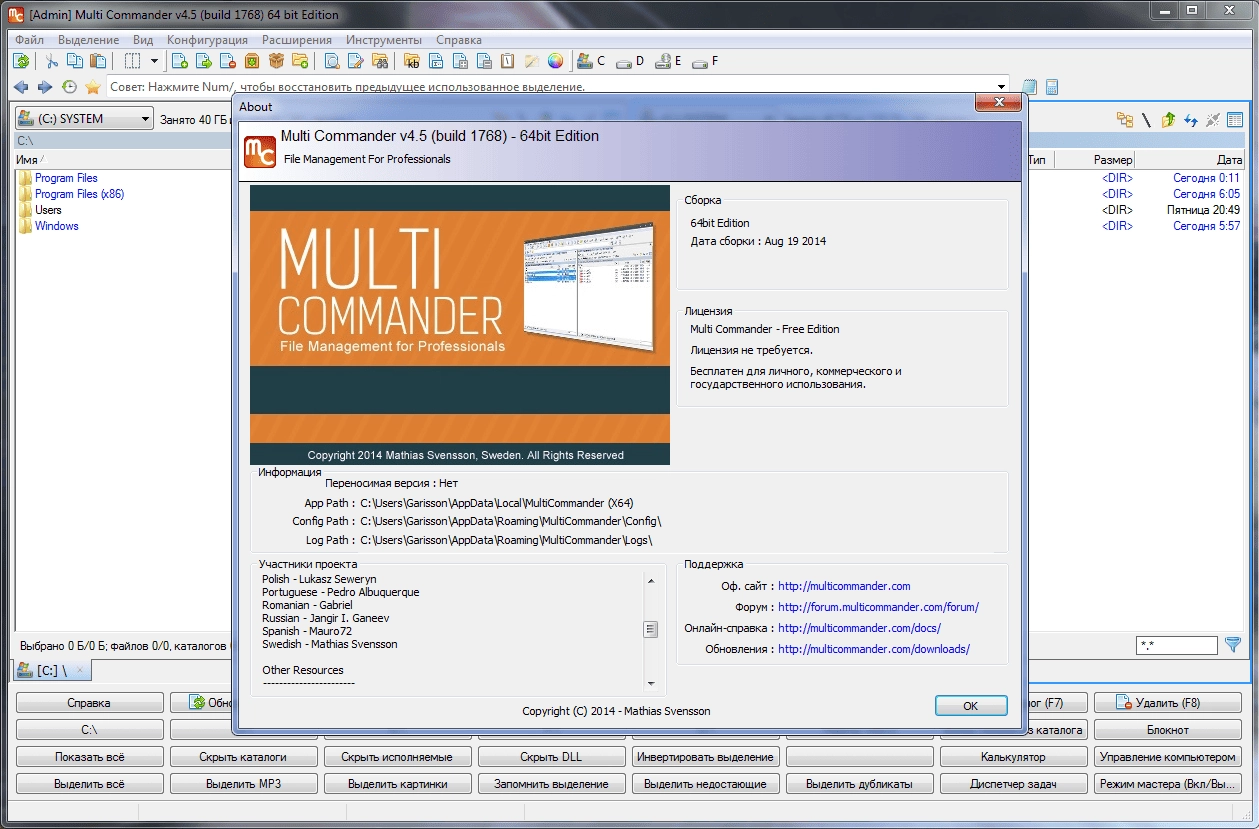Click the folder size 'kb' icon
The width and height of the screenshot is (1259, 829).
coord(412,61)
